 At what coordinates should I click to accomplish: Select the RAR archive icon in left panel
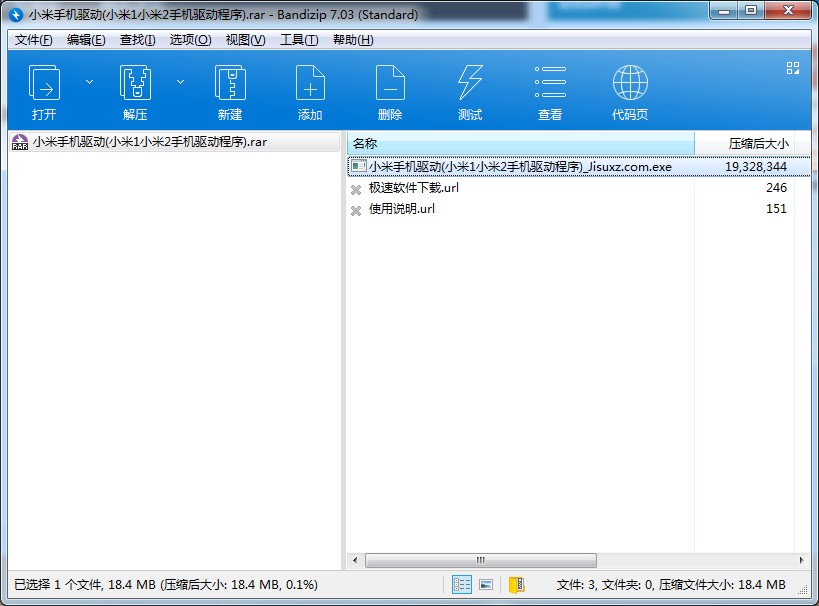18,143
